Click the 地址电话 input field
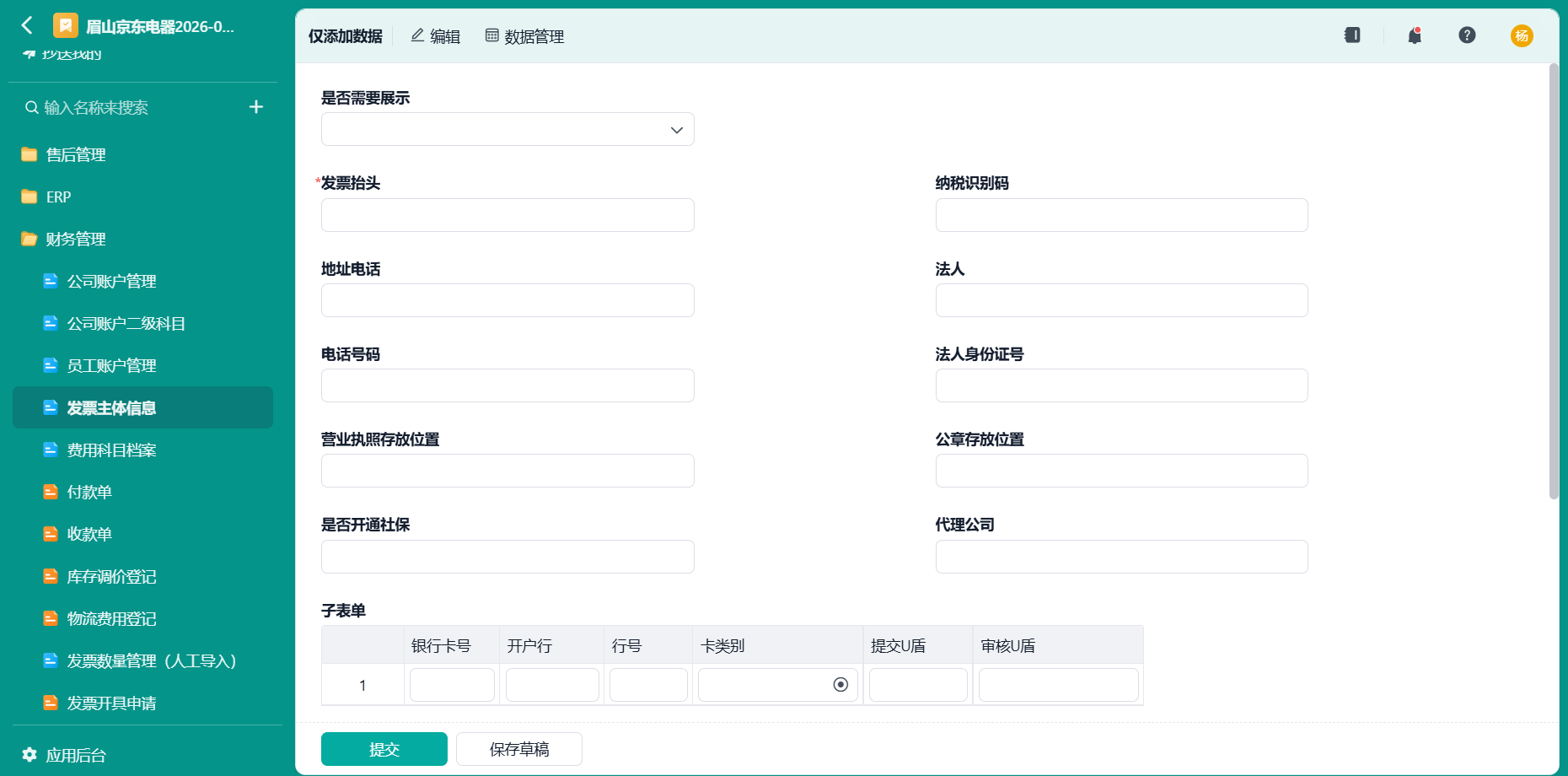This screenshot has height=776, width=1568. 507,300
